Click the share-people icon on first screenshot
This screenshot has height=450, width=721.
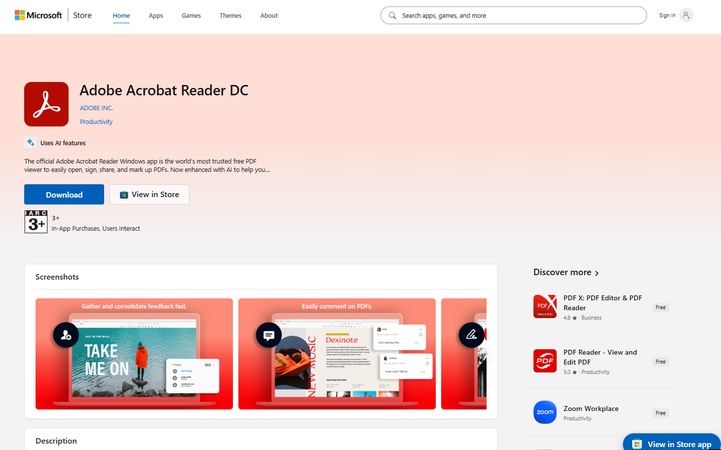click(x=66, y=335)
